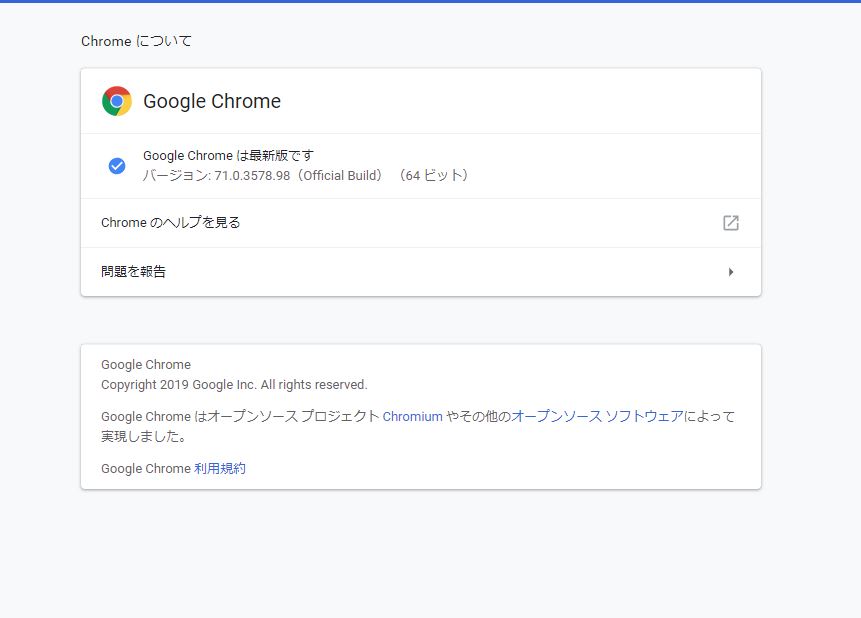Click the external link icon for Chrome help
The height and width of the screenshot is (618, 861).
point(731,223)
